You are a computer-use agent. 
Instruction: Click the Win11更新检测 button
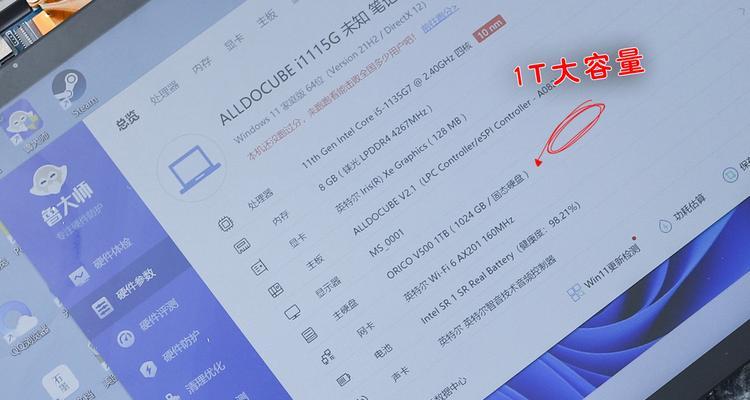[x=602, y=272]
